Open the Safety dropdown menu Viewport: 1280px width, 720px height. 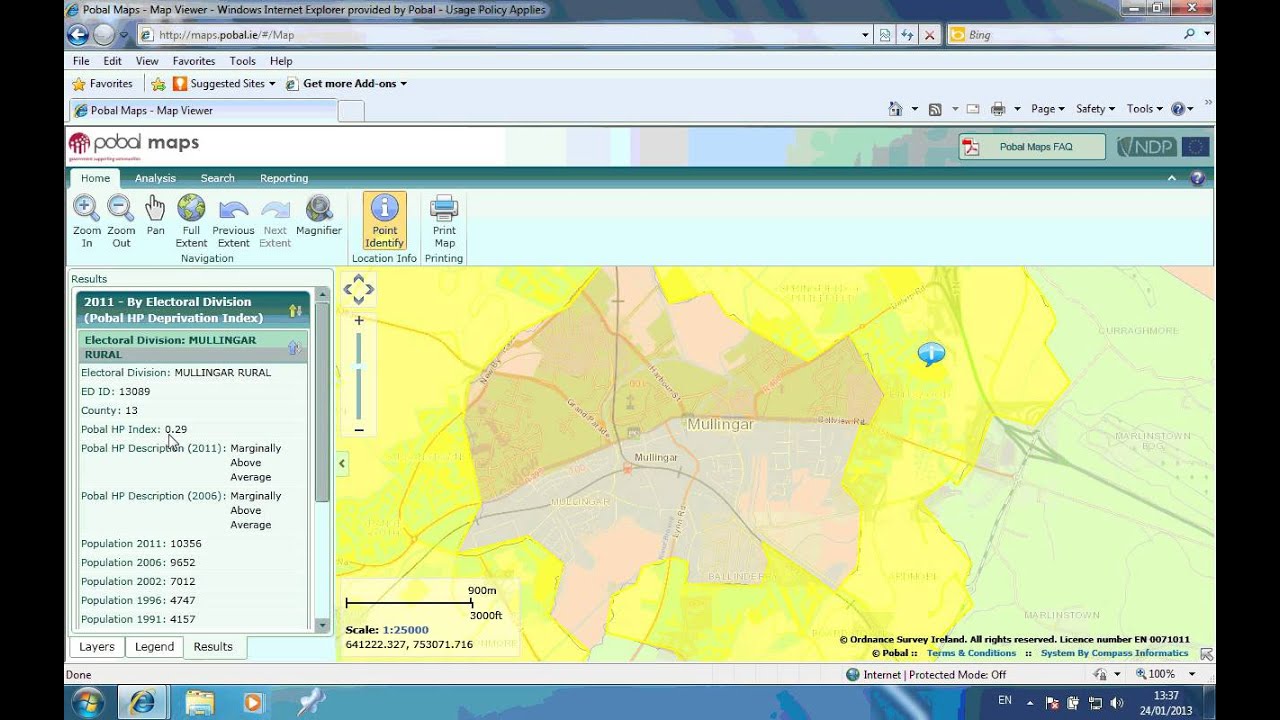point(1095,109)
